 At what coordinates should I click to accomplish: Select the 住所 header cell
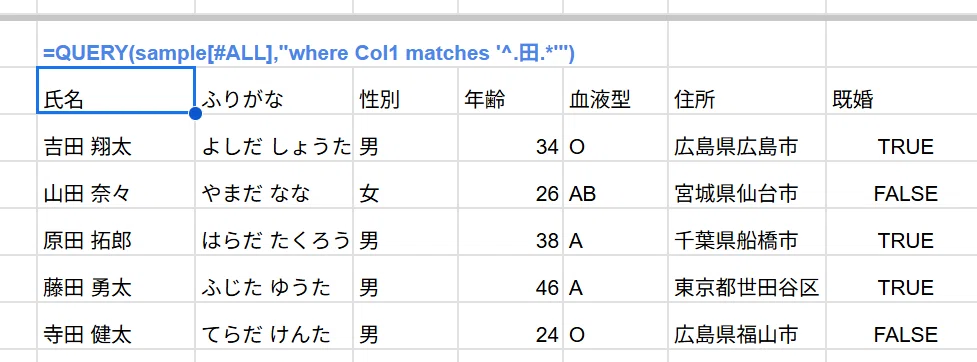(x=746, y=90)
